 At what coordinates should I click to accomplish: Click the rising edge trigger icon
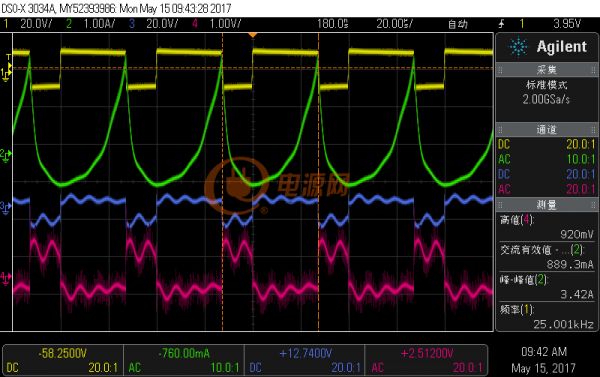501,24
